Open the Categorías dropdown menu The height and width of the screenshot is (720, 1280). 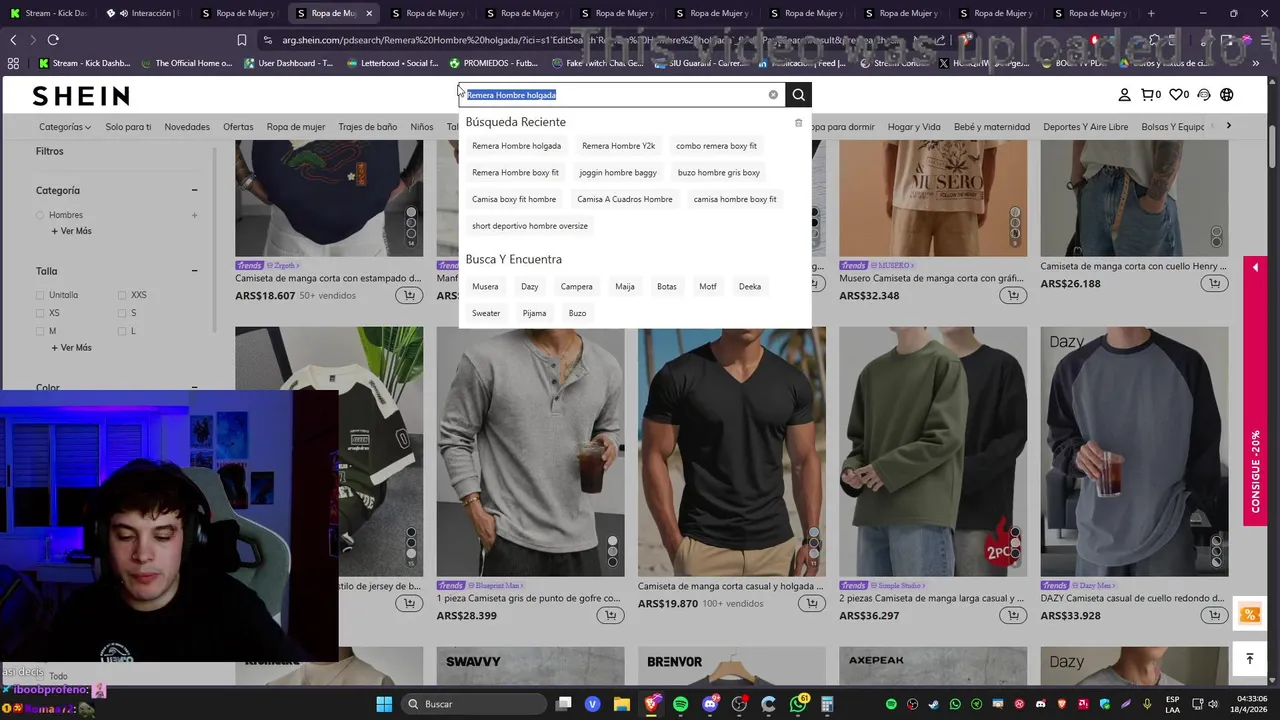[65, 127]
